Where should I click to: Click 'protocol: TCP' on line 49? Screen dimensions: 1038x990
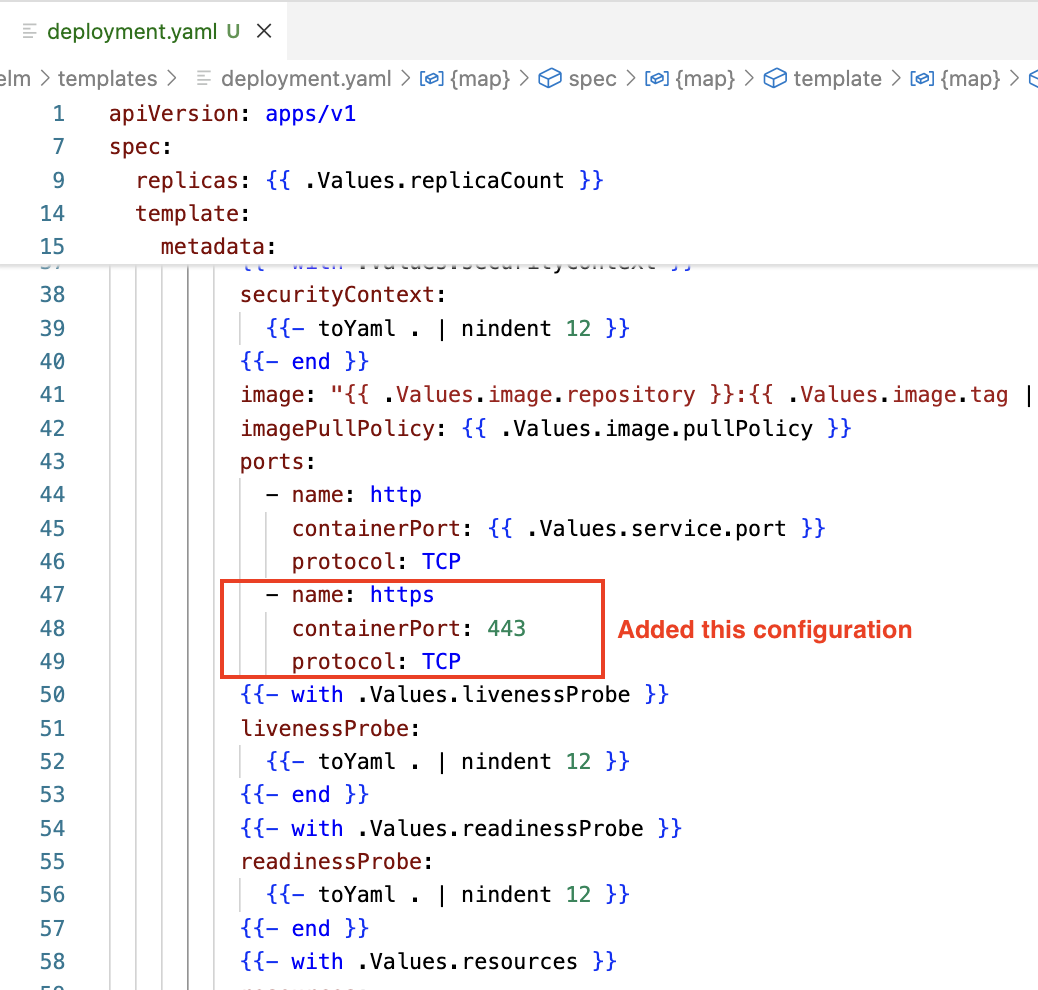pos(376,662)
